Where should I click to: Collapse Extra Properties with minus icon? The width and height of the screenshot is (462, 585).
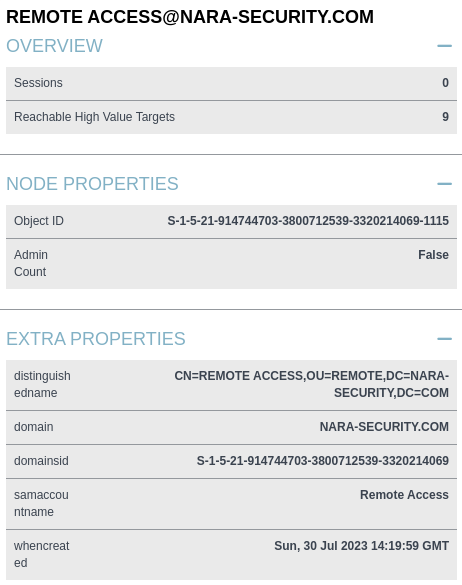coord(444,339)
